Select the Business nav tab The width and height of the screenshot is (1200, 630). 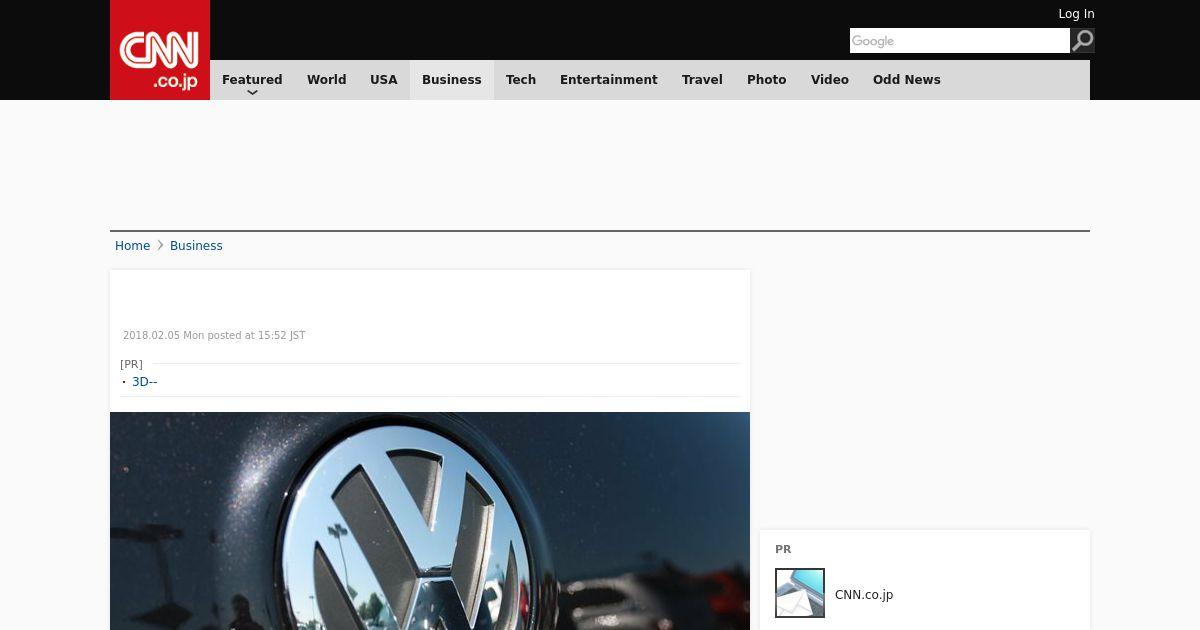tap(452, 80)
